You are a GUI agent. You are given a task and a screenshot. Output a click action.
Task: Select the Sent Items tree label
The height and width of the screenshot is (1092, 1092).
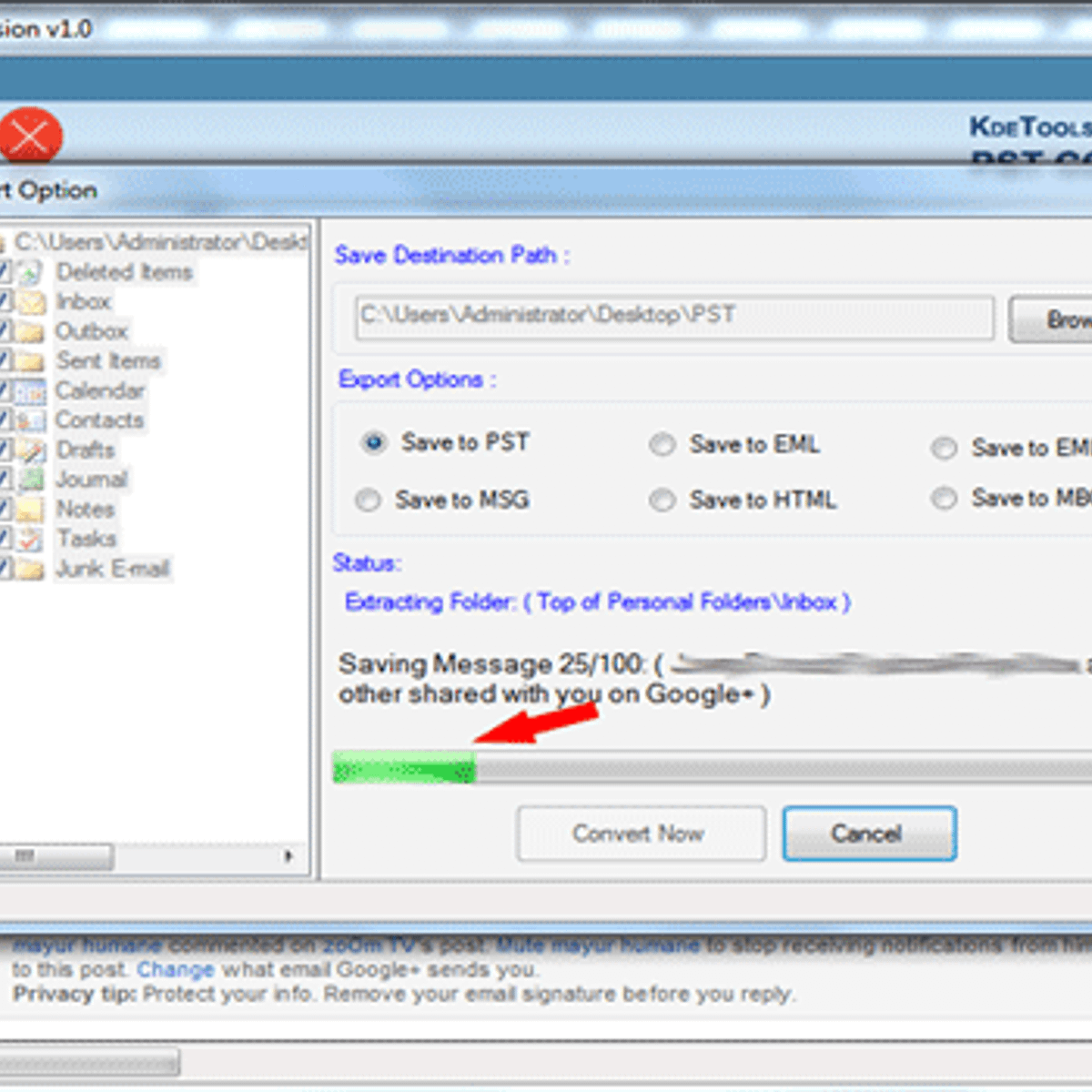pos(109,361)
